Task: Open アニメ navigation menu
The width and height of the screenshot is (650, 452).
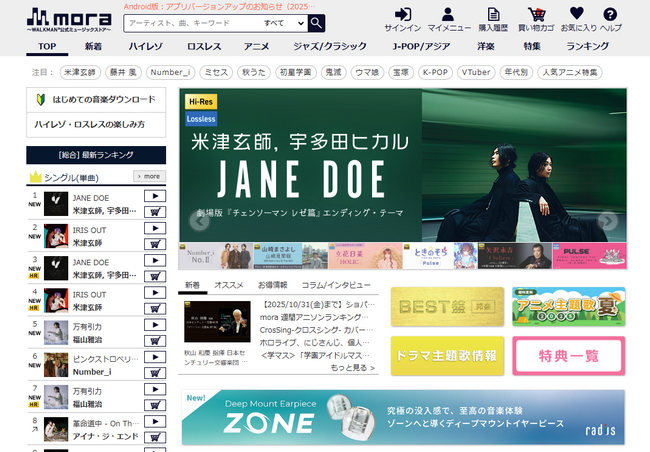Action: 256,46
